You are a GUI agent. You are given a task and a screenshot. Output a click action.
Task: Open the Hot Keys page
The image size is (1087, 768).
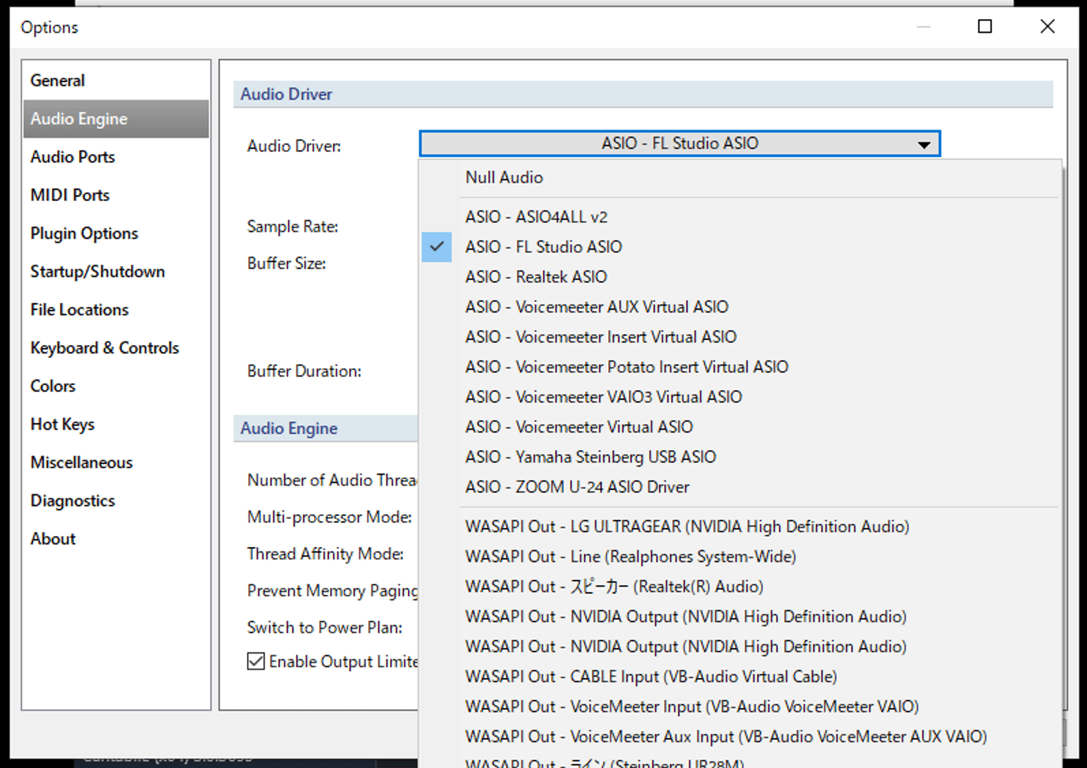coord(116,424)
